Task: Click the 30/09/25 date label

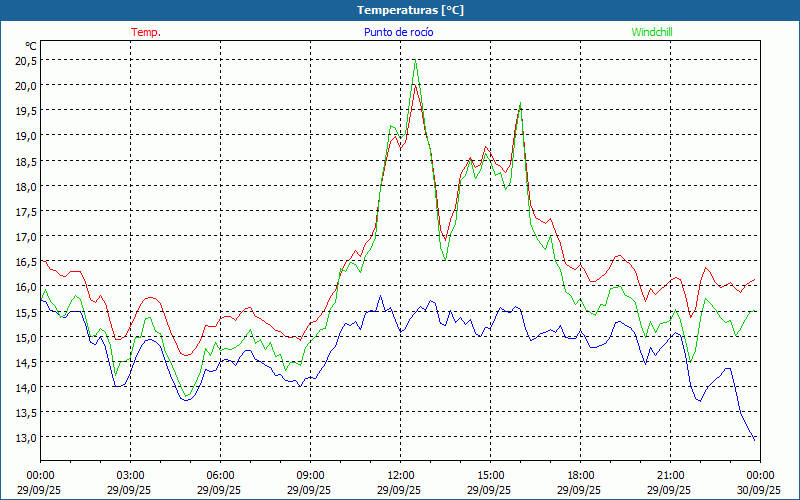Action: pos(759,490)
